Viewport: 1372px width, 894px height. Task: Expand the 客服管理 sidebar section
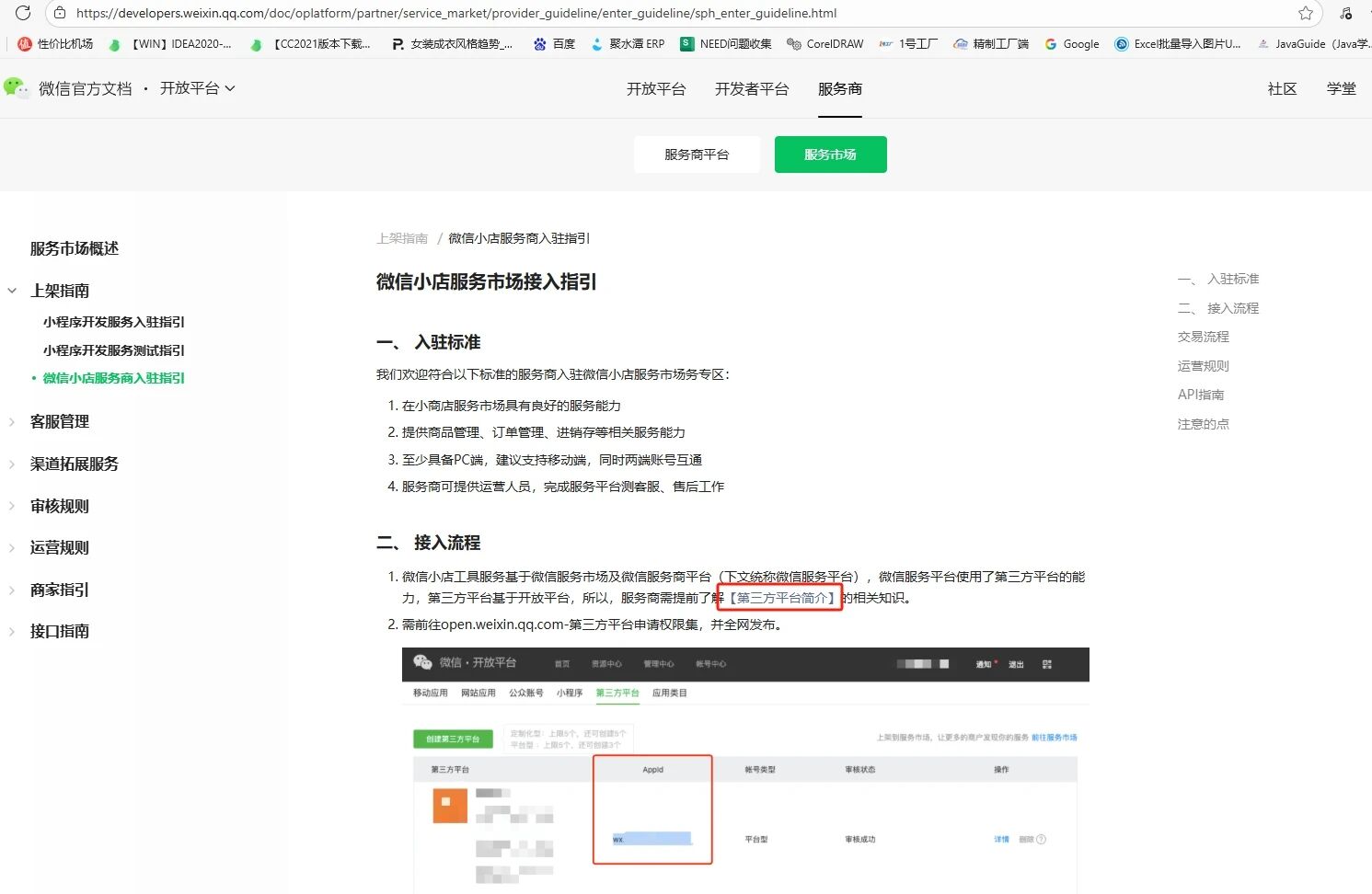12,422
